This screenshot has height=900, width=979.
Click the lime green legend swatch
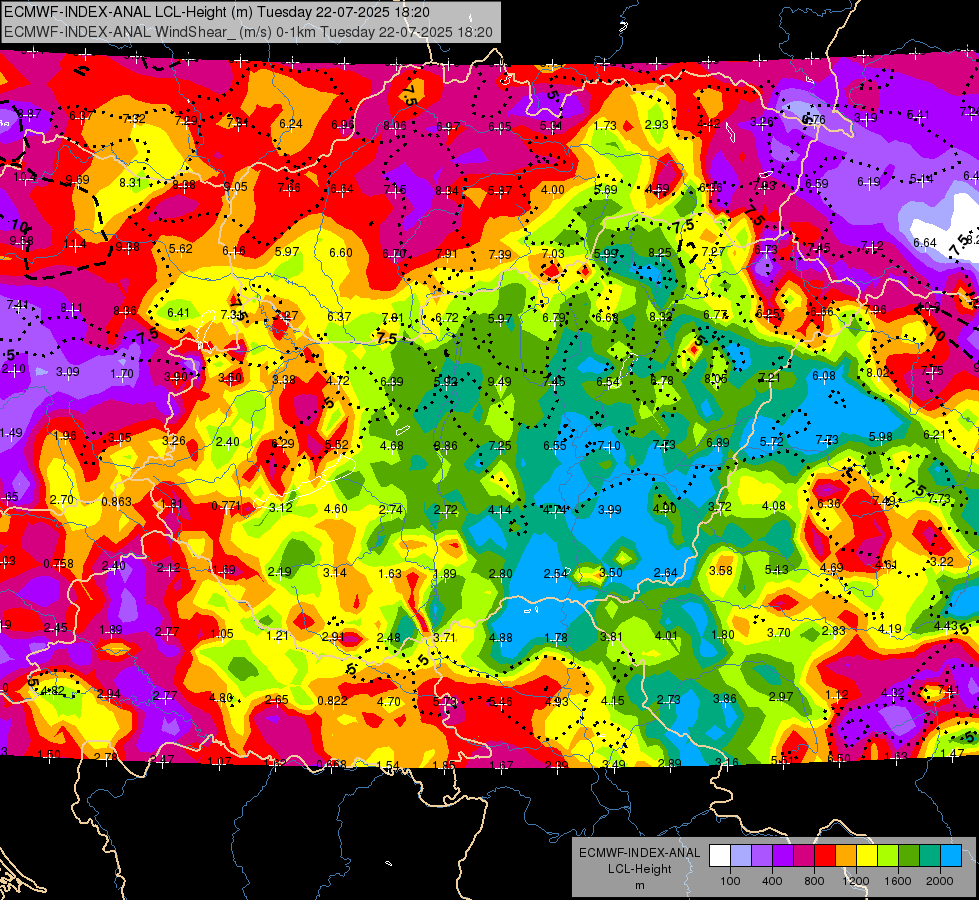[x=888, y=855]
